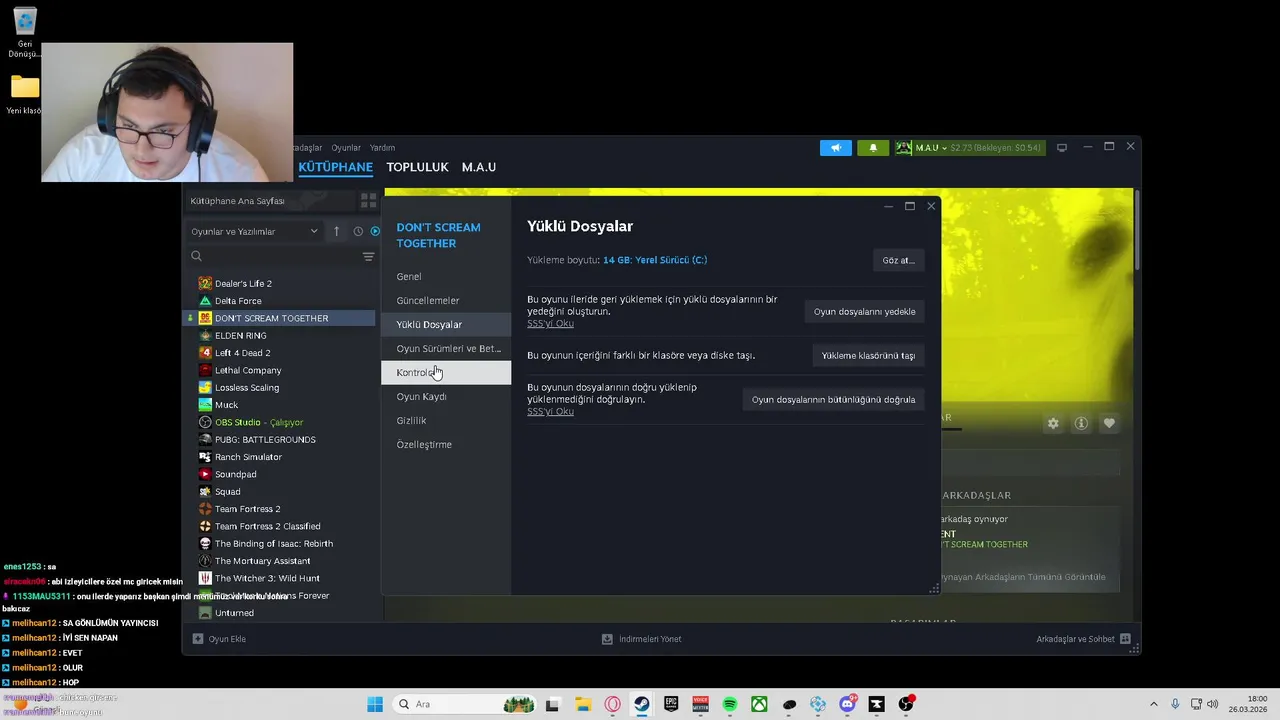
Task: Open Gizlilik properties section
Action: [446, 420]
